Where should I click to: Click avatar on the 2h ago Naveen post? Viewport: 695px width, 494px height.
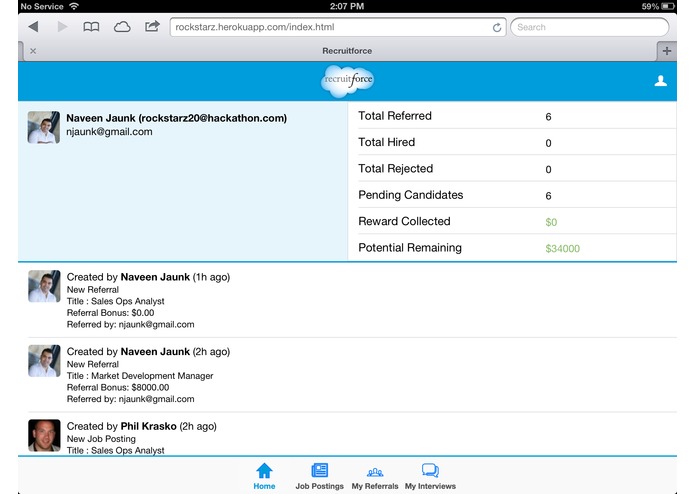coord(44,361)
